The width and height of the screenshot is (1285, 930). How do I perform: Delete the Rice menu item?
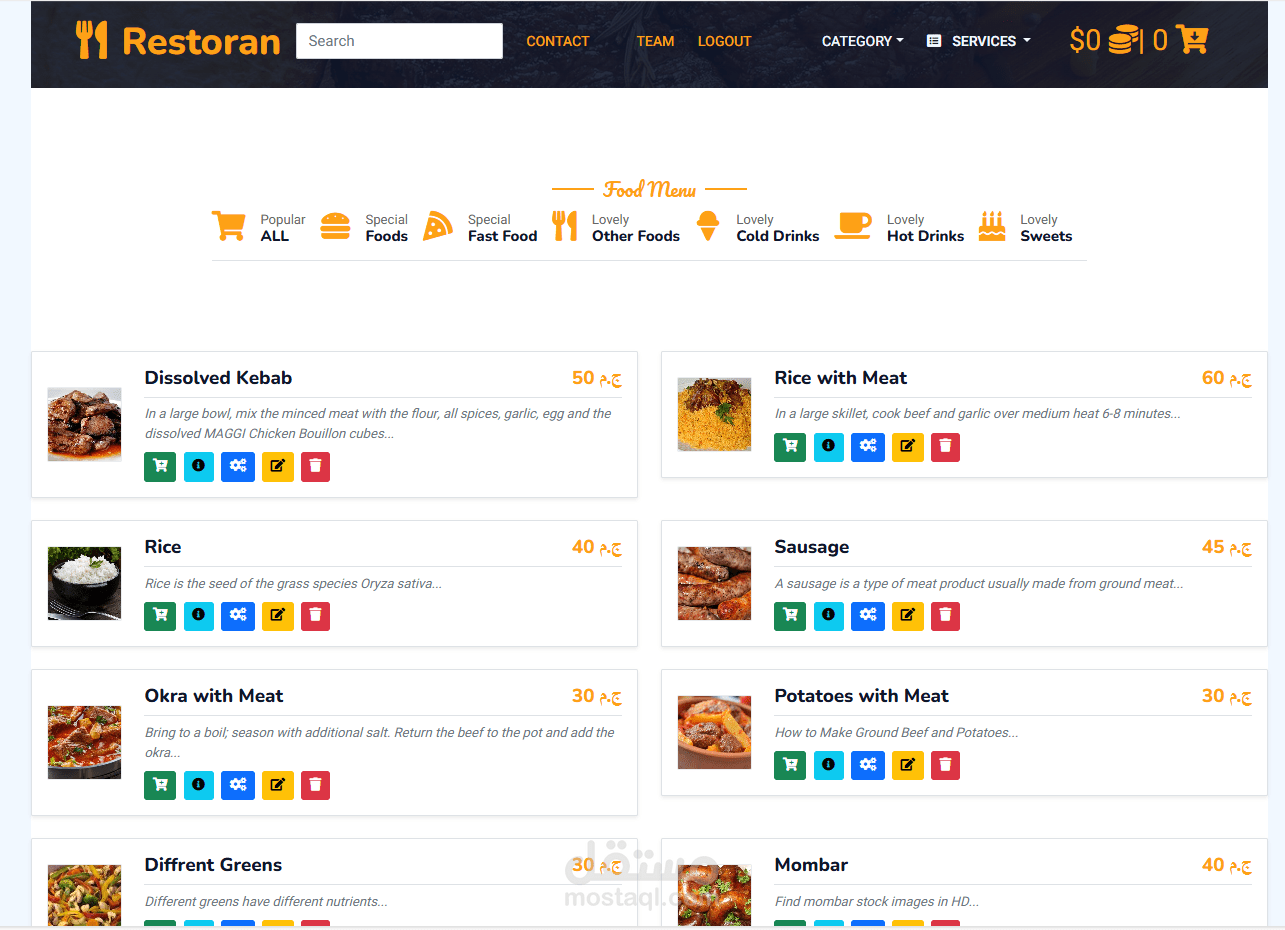[316, 616]
